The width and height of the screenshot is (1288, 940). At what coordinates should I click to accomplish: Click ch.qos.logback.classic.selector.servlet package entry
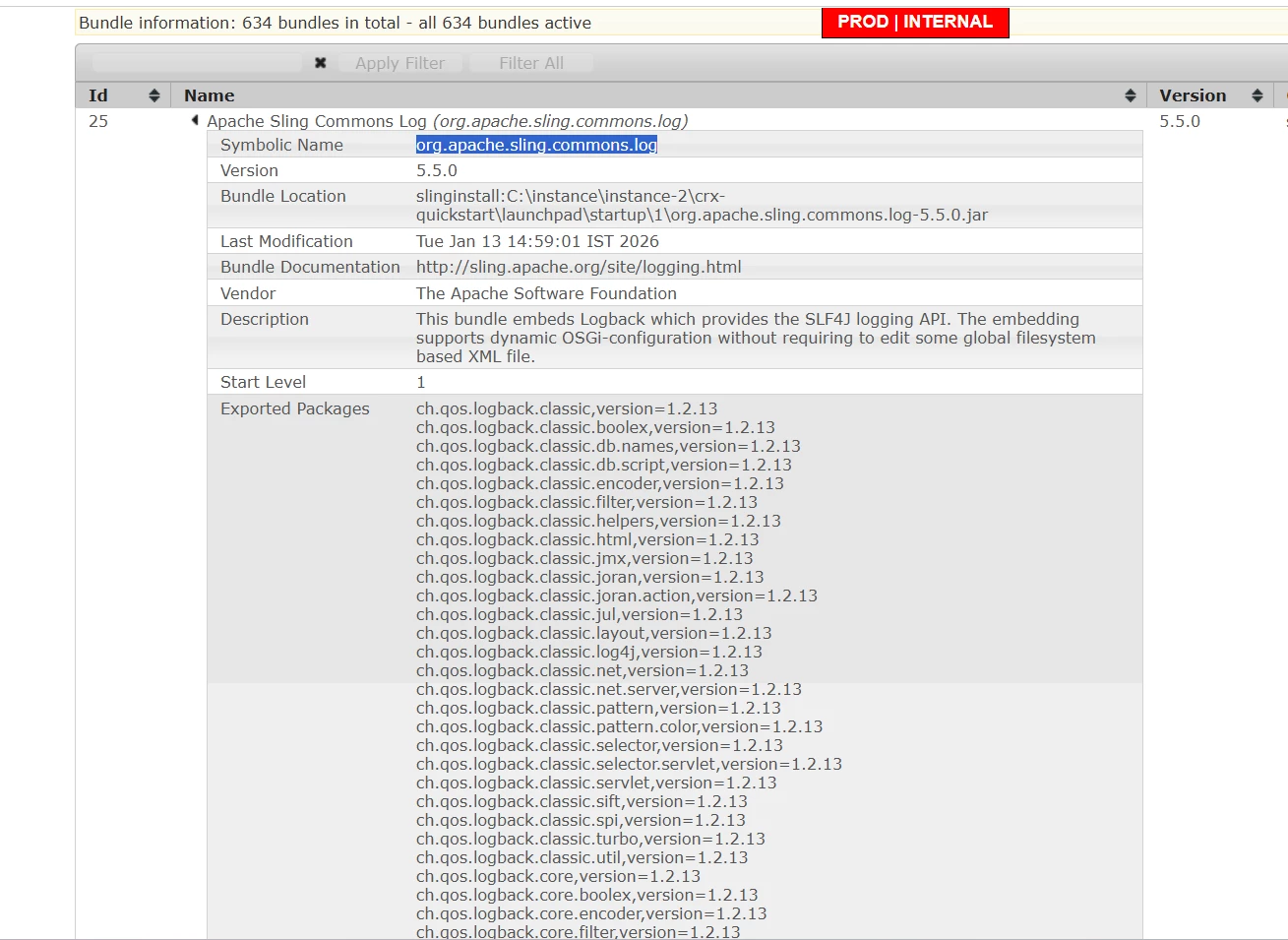629,764
